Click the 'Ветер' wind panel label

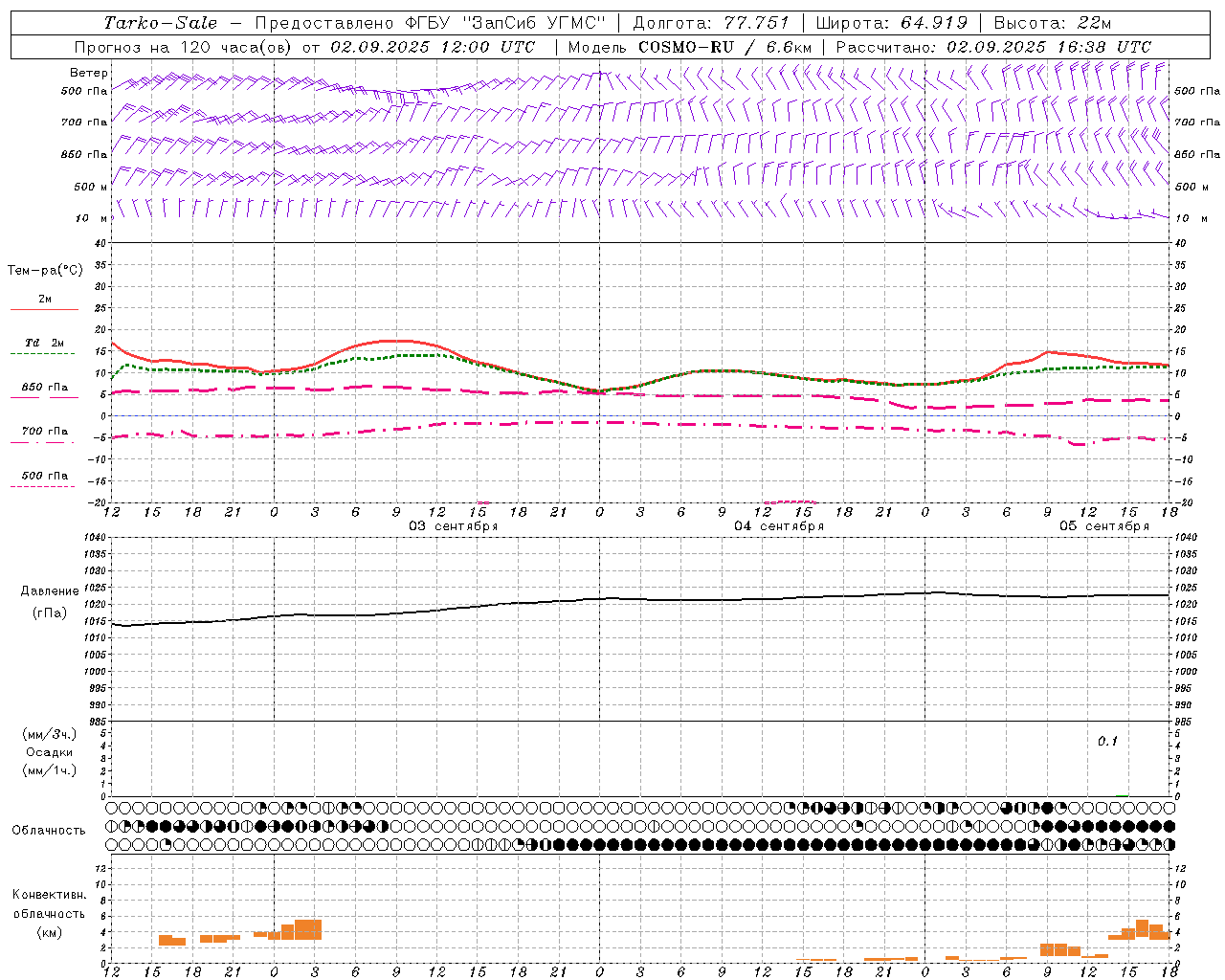coord(89,73)
